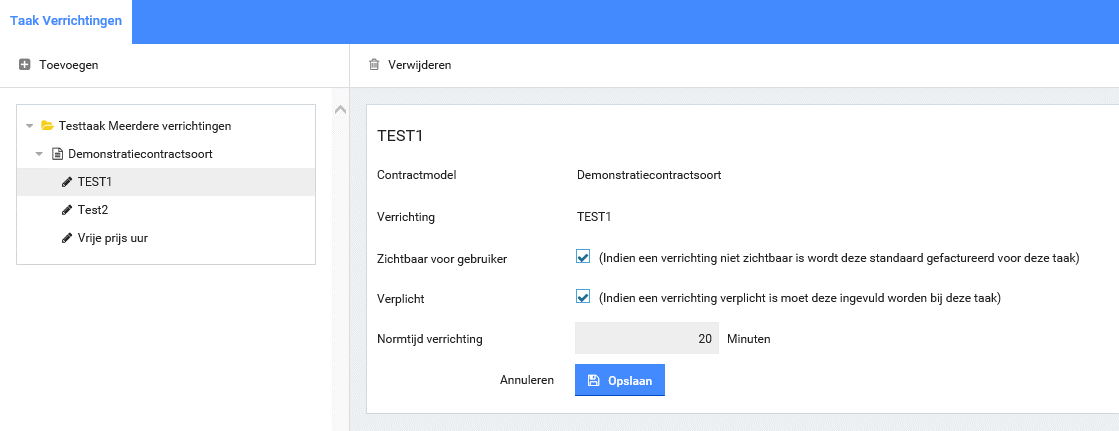Click the pencil icon next to Test2

pyautogui.click(x=67, y=210)
